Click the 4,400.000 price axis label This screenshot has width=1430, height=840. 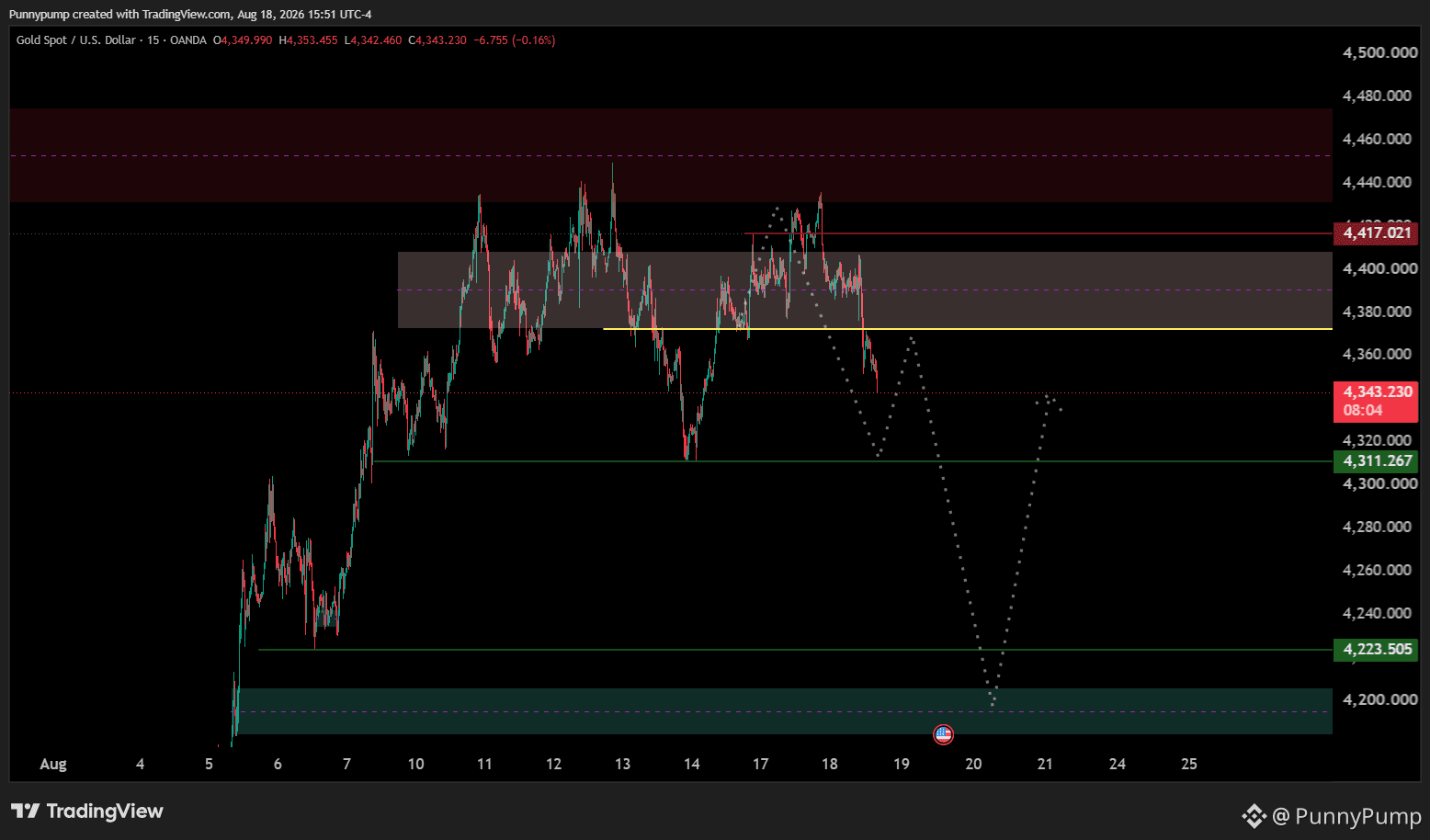1379,268
